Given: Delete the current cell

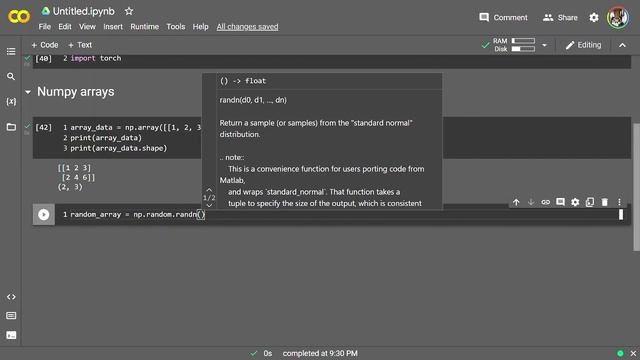Looking at the screenshot, I should tap(604, 202).
